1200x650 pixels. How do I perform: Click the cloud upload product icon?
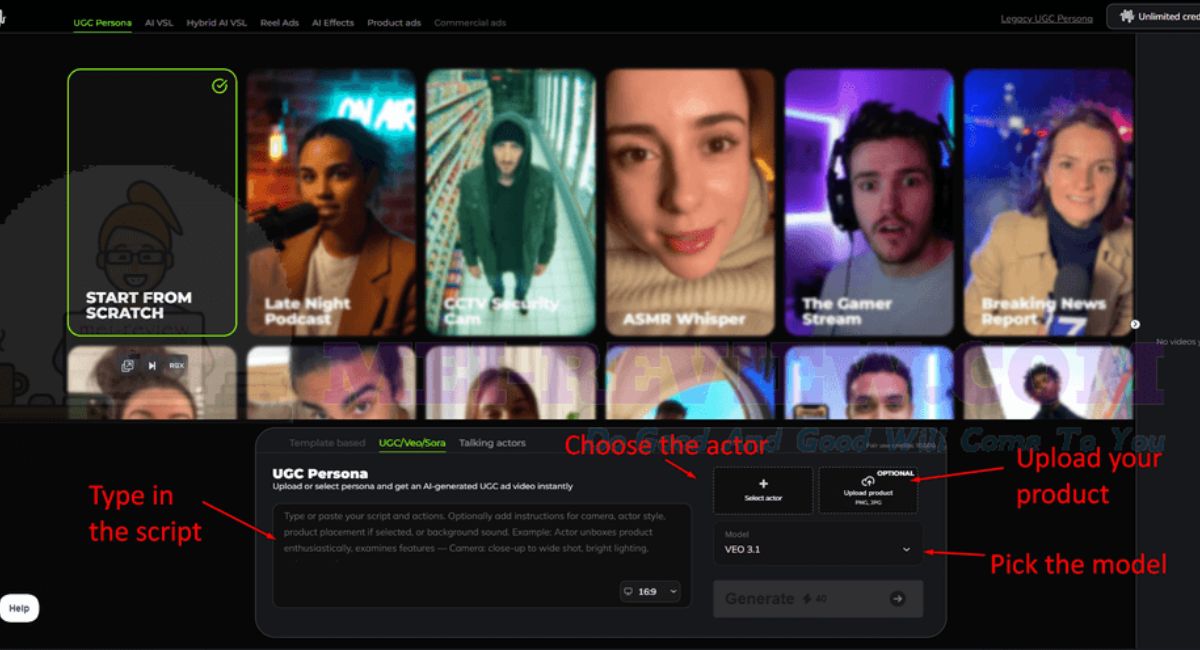(867, 482)
